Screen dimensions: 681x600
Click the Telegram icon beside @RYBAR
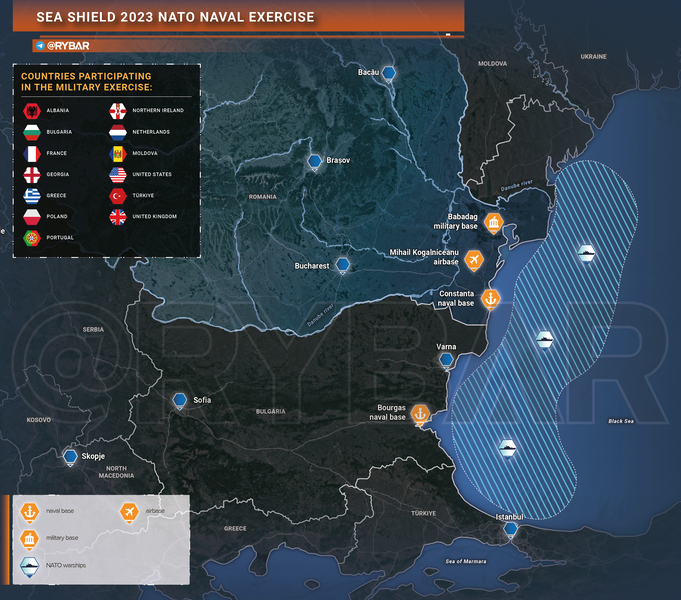click(x=39, y=46)
